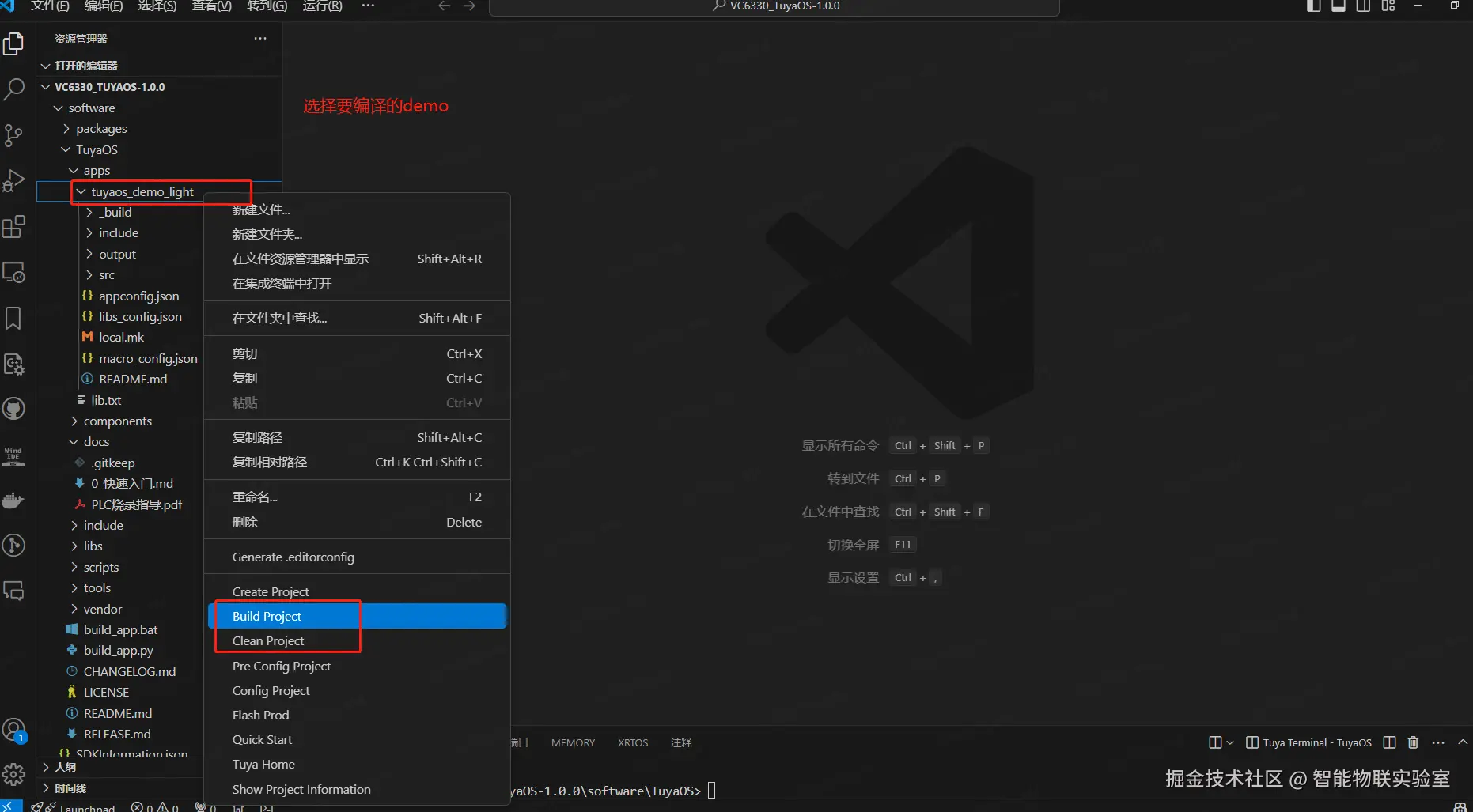Choose Create Project menu entry
This screenshot has height=812, width=1473.
[x=358, y=592]
